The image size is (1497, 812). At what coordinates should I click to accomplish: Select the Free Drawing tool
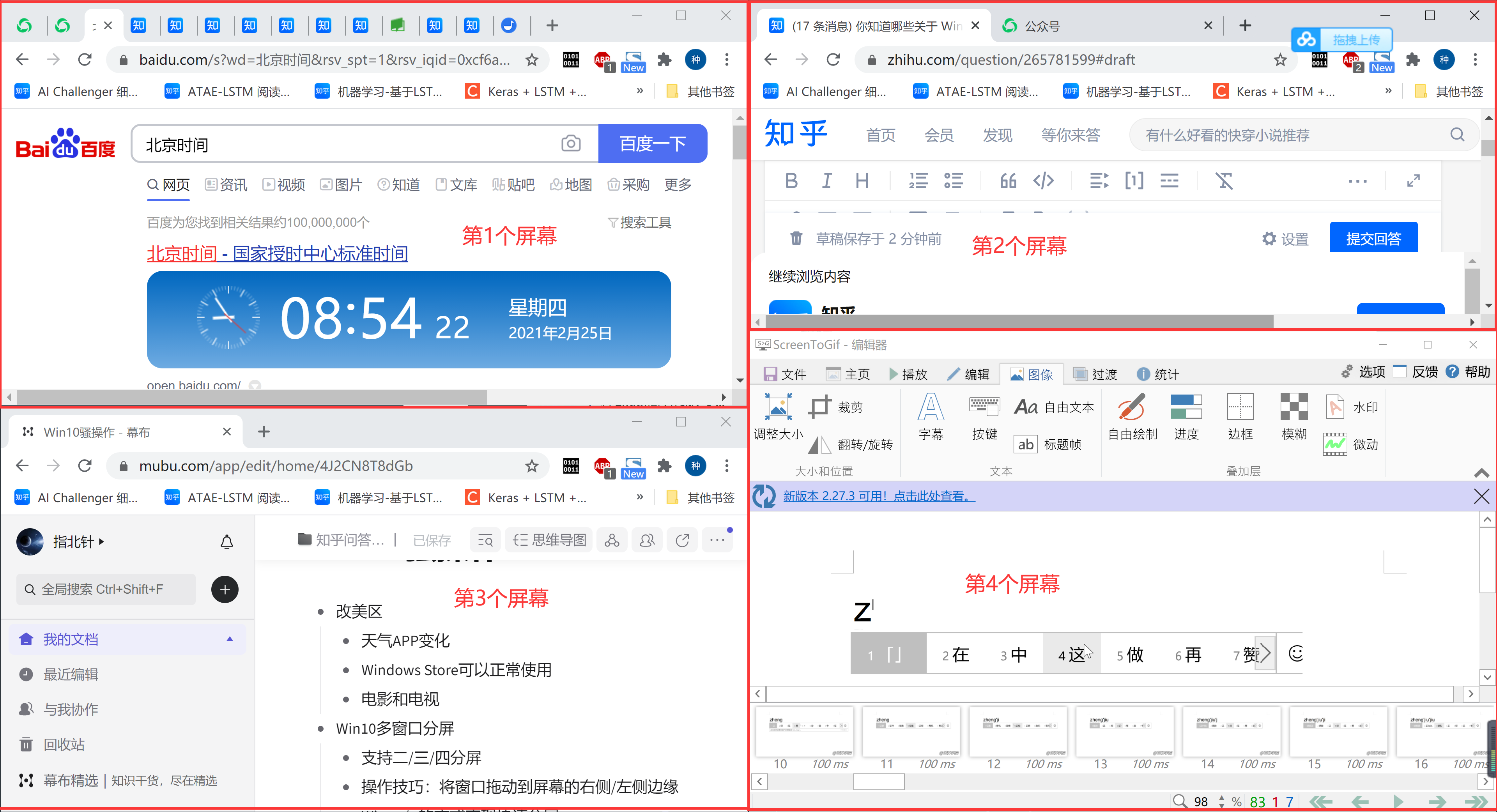tap(1131, 416)
